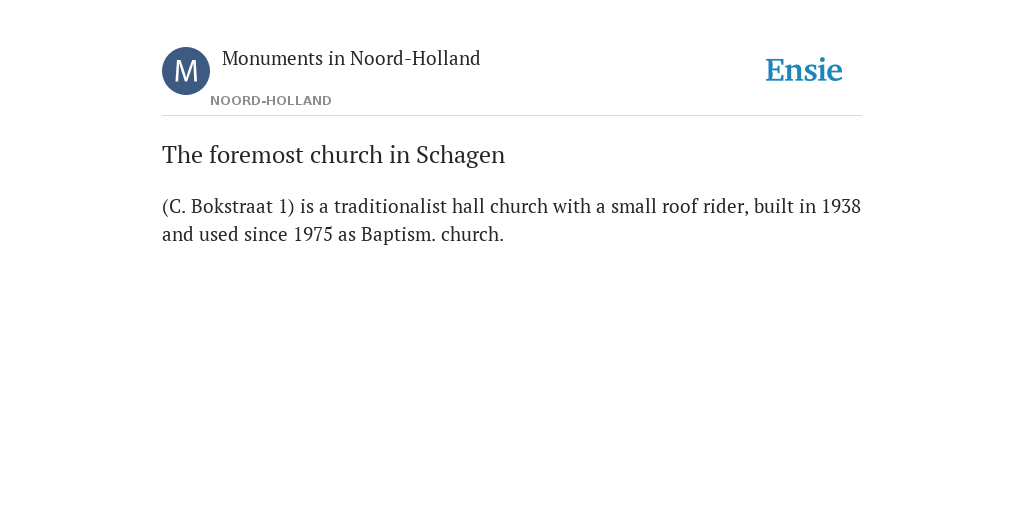This screenshot has width=1024, height=512.
Task: Click the words built in
Action: tap(785, 206)
